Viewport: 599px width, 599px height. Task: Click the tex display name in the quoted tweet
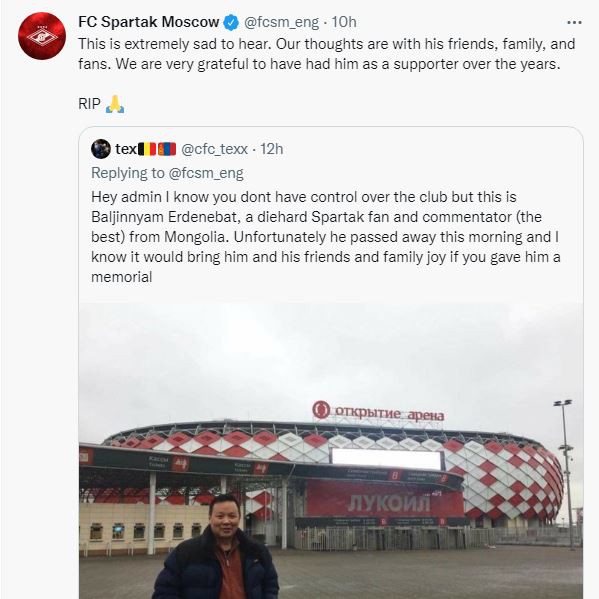pos(126,149)
